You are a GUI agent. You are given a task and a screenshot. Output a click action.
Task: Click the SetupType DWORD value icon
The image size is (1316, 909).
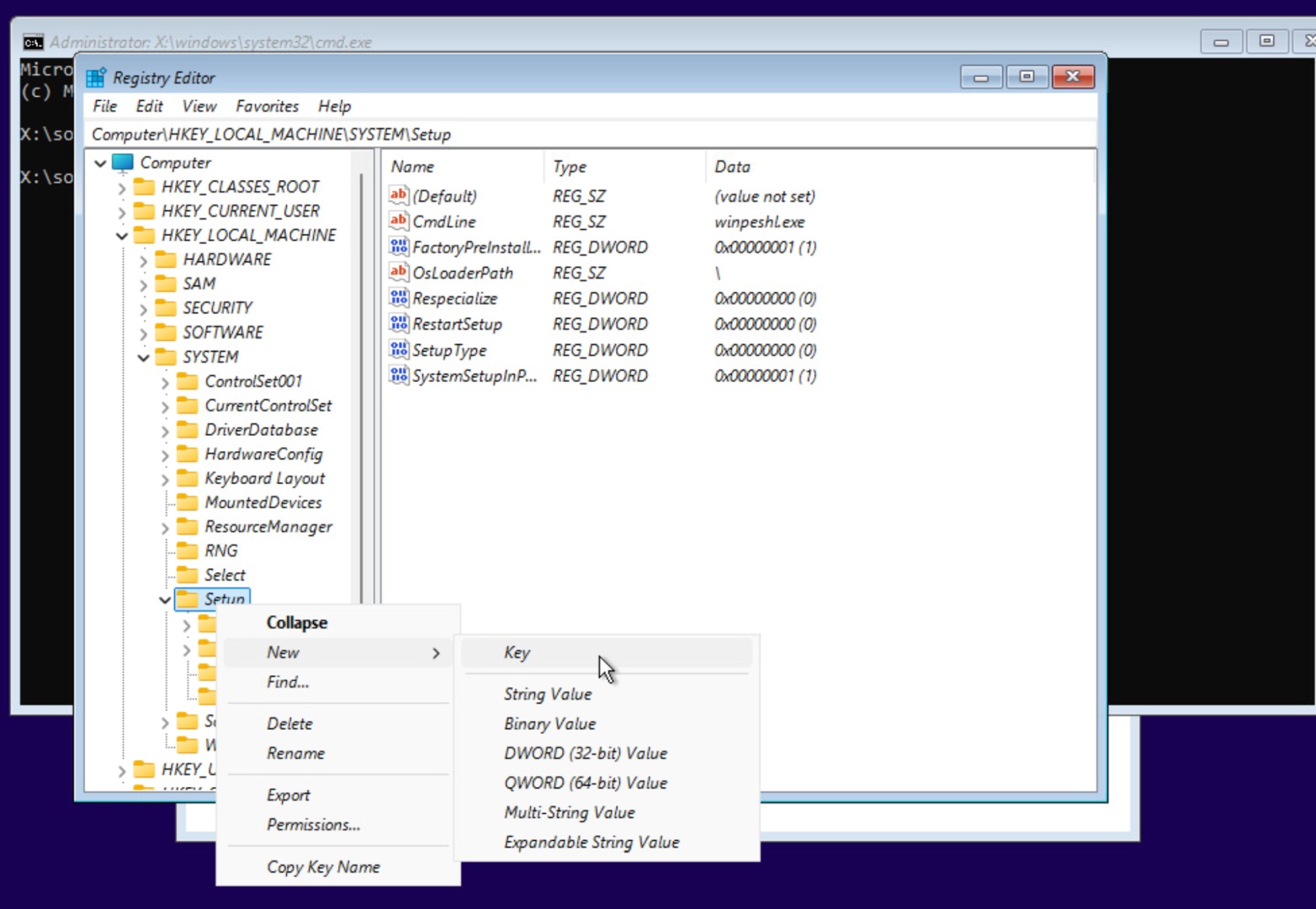(399, 349)
